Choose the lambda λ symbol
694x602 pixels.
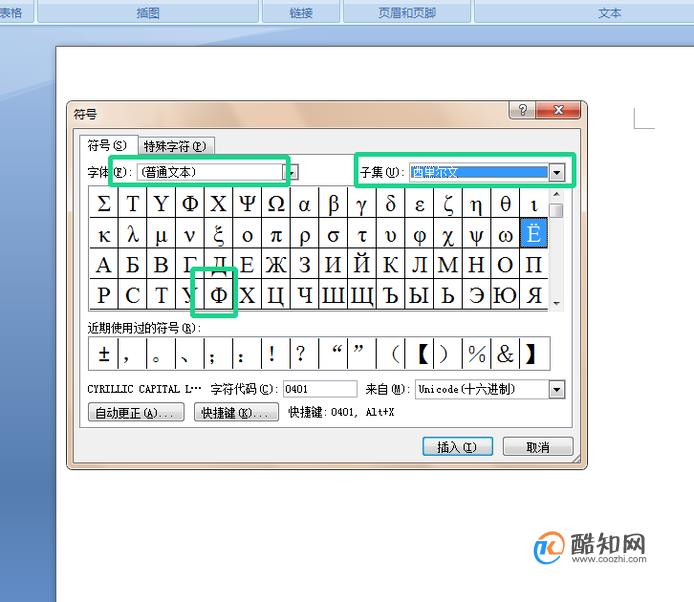coord(132,233)
